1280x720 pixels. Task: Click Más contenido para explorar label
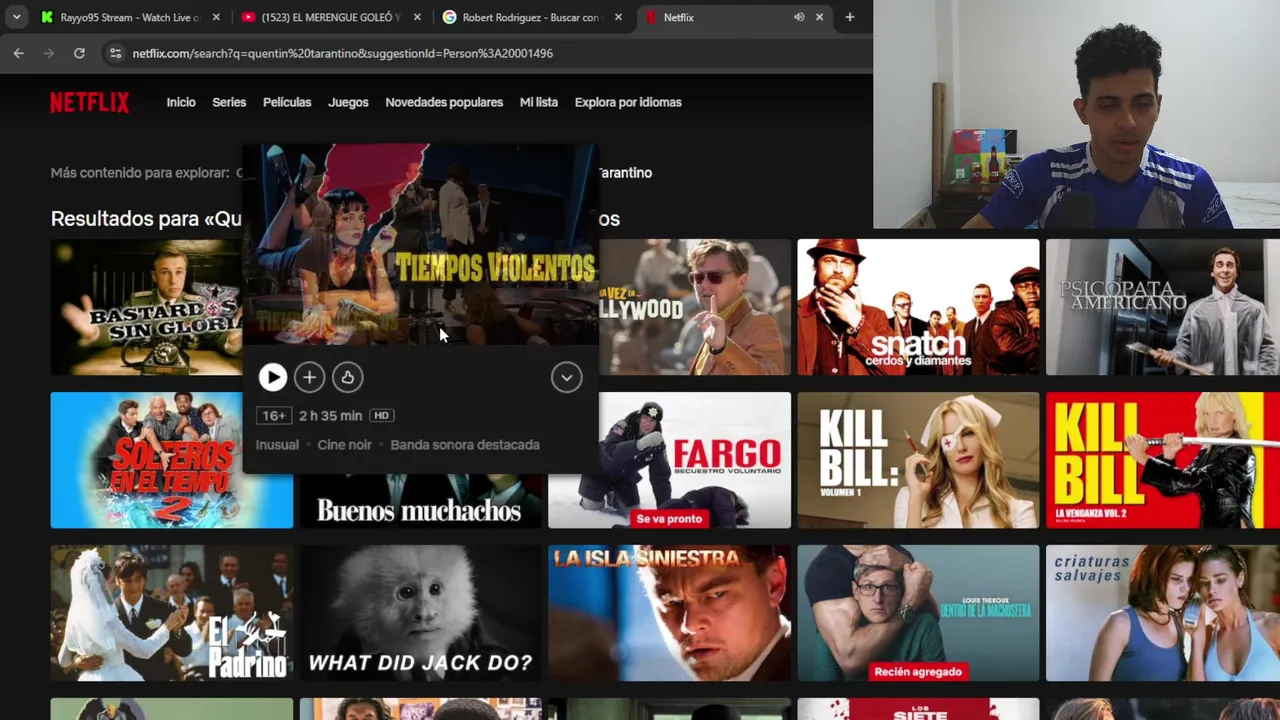point(140,173)
